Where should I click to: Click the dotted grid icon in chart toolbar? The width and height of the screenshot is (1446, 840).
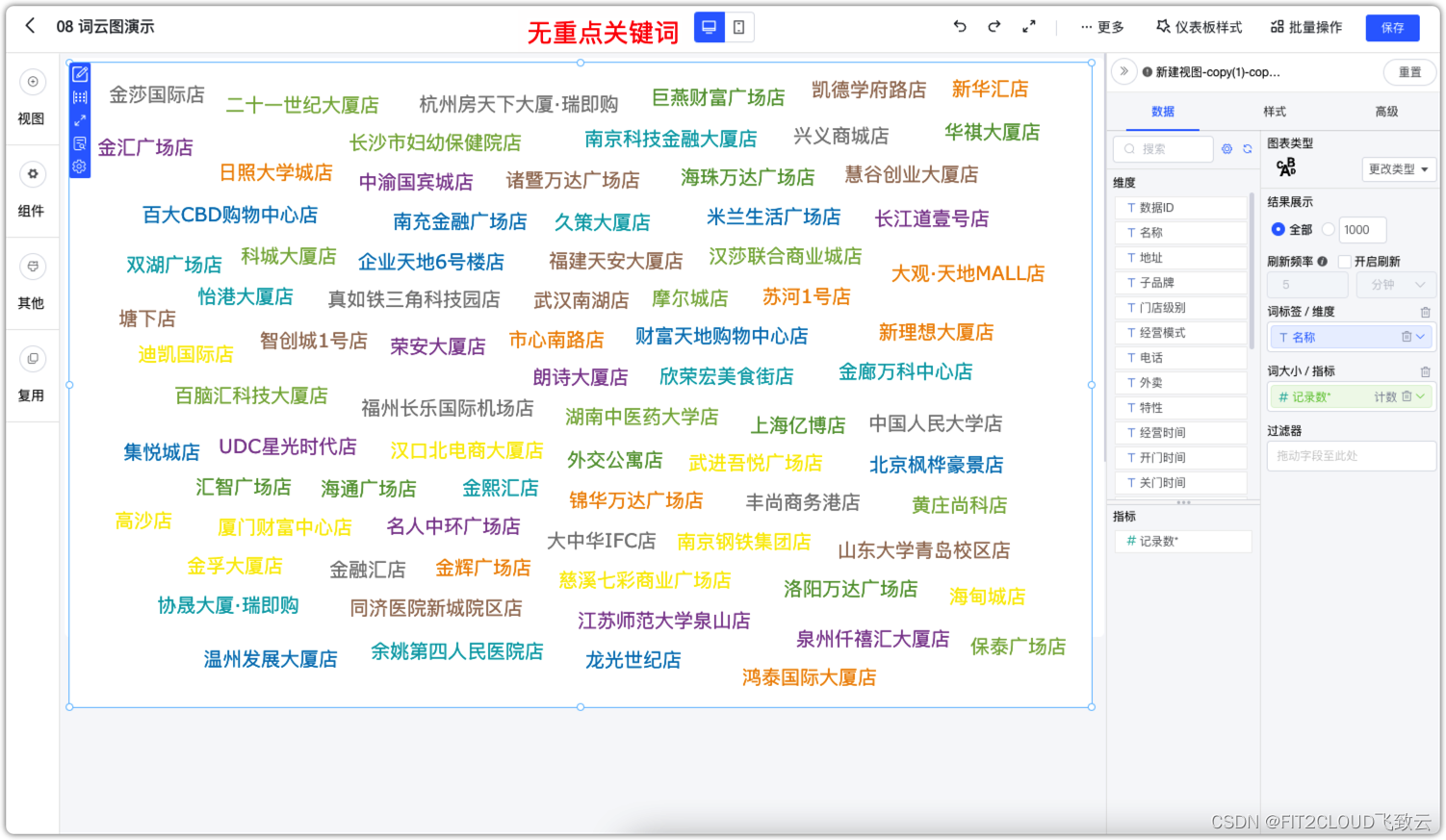point(80,97)
